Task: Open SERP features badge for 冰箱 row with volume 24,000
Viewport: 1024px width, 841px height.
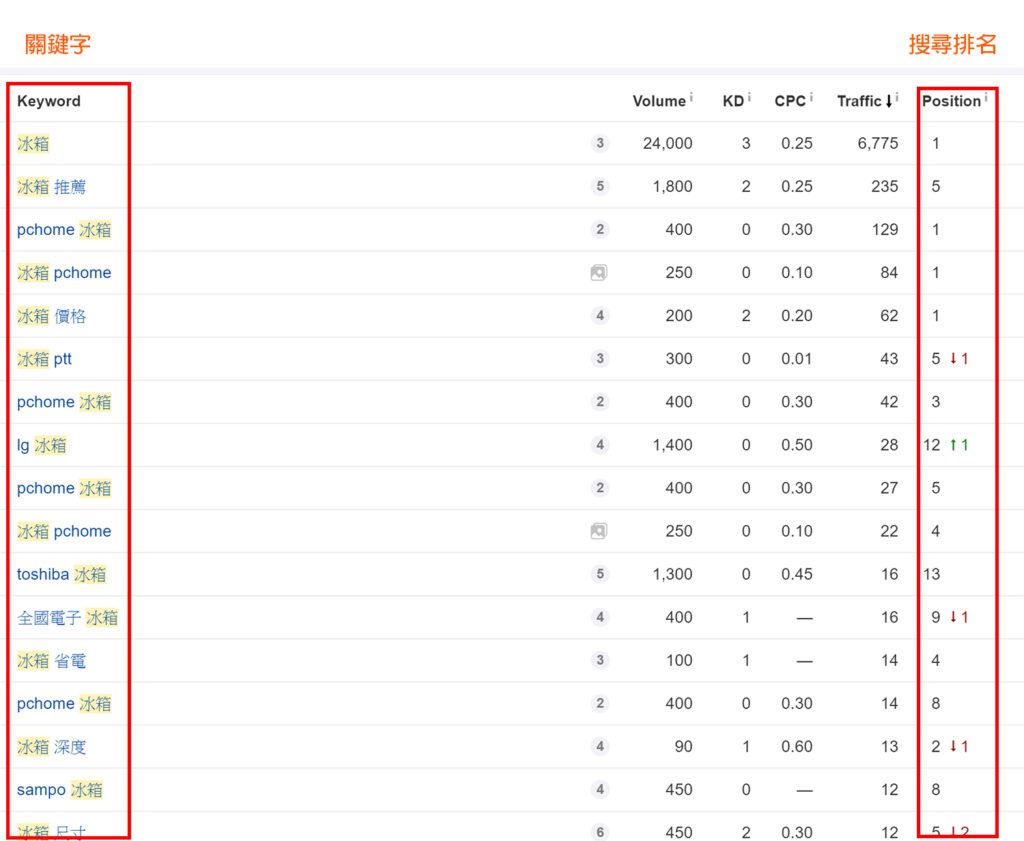Action: [600, 143]
